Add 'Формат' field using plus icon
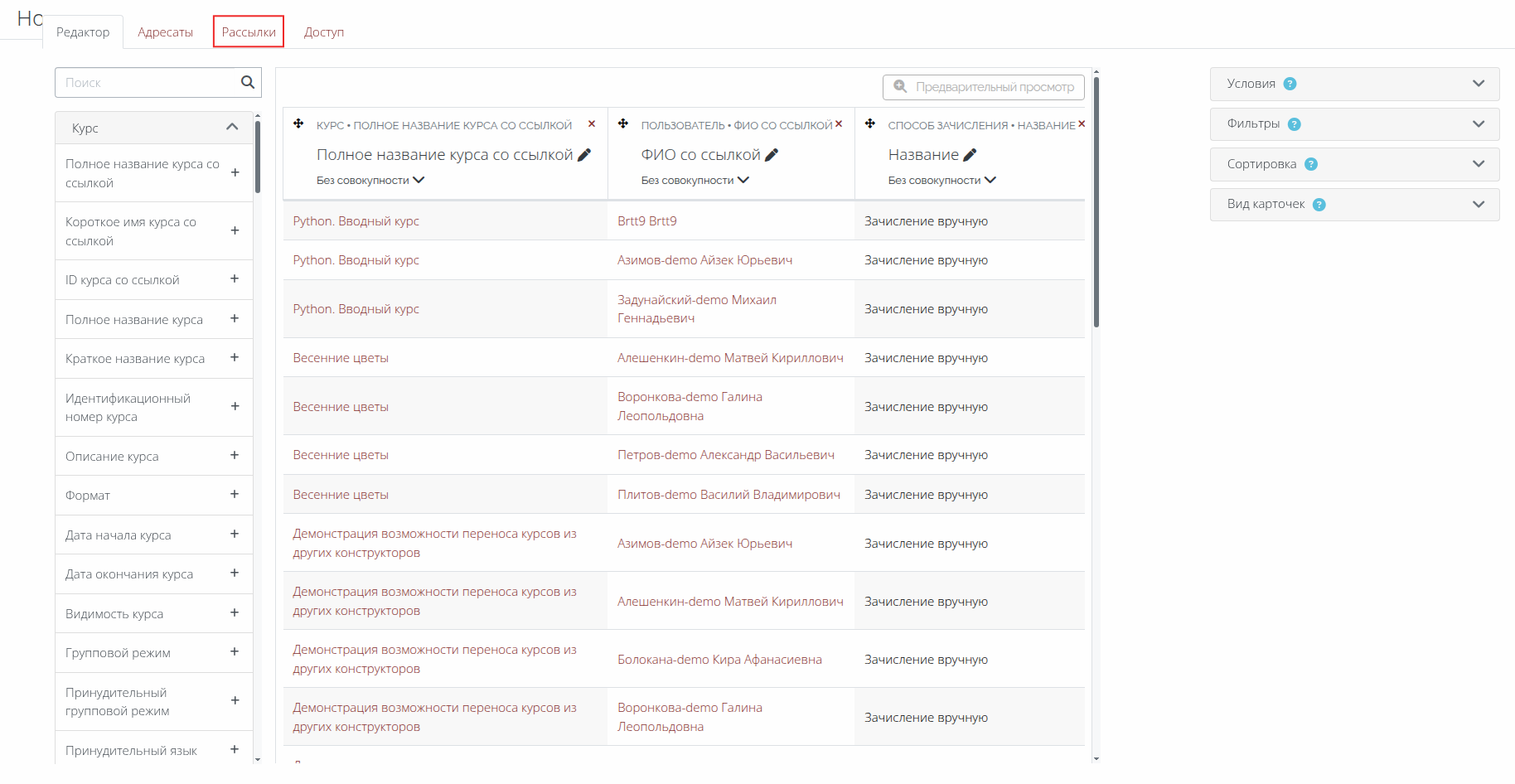The image size is (1515, 784). pyautogui.click(x=235, y=495)
